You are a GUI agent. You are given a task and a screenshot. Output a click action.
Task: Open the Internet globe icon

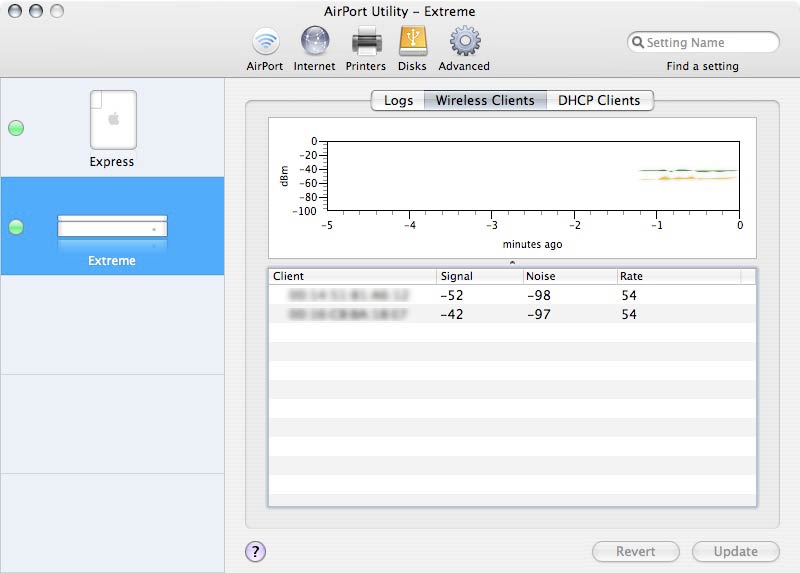pyautogui.click(x=314, y=41)
